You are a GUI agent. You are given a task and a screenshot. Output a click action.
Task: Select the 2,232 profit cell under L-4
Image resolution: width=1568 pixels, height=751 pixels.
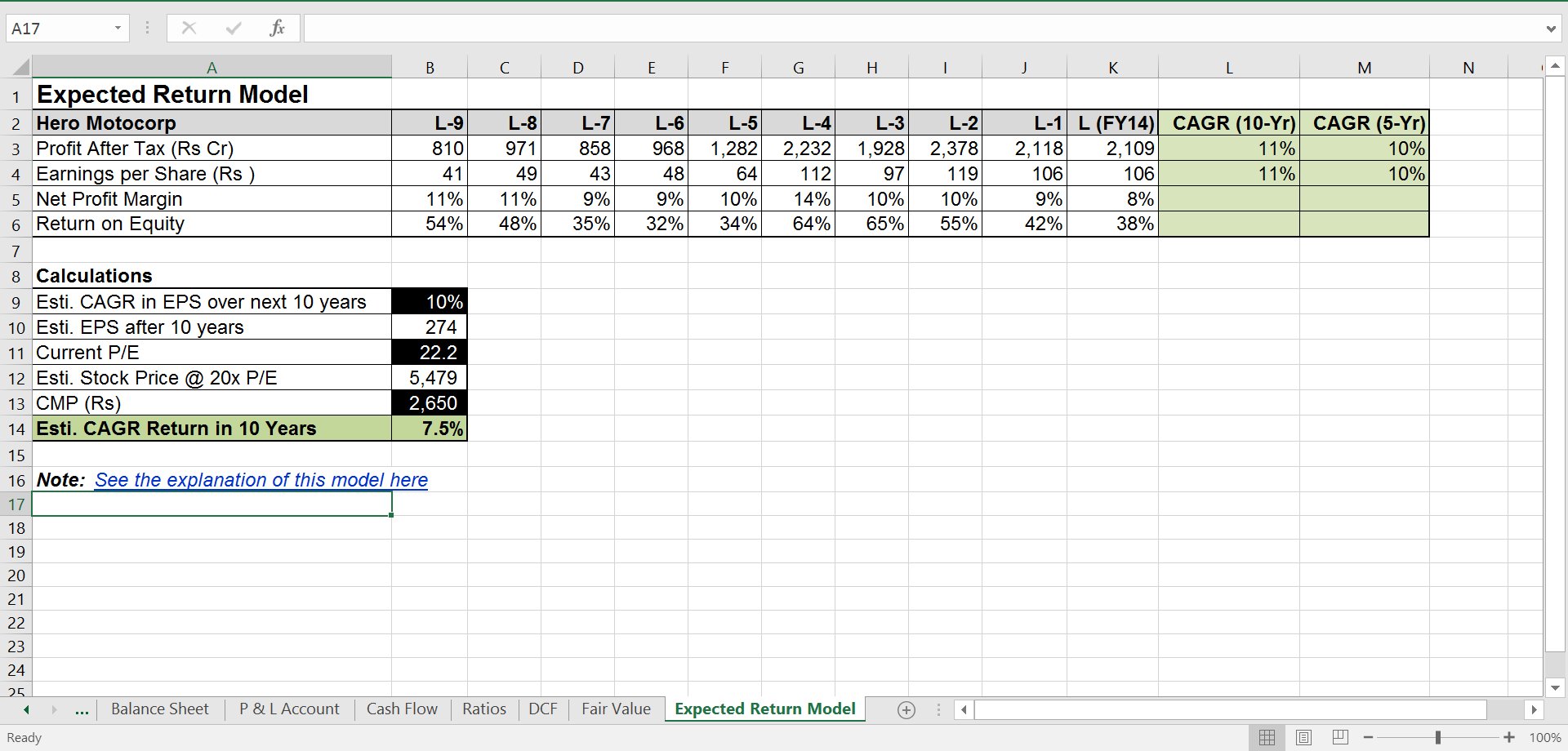pyautogui.click(x=798, y=149)
